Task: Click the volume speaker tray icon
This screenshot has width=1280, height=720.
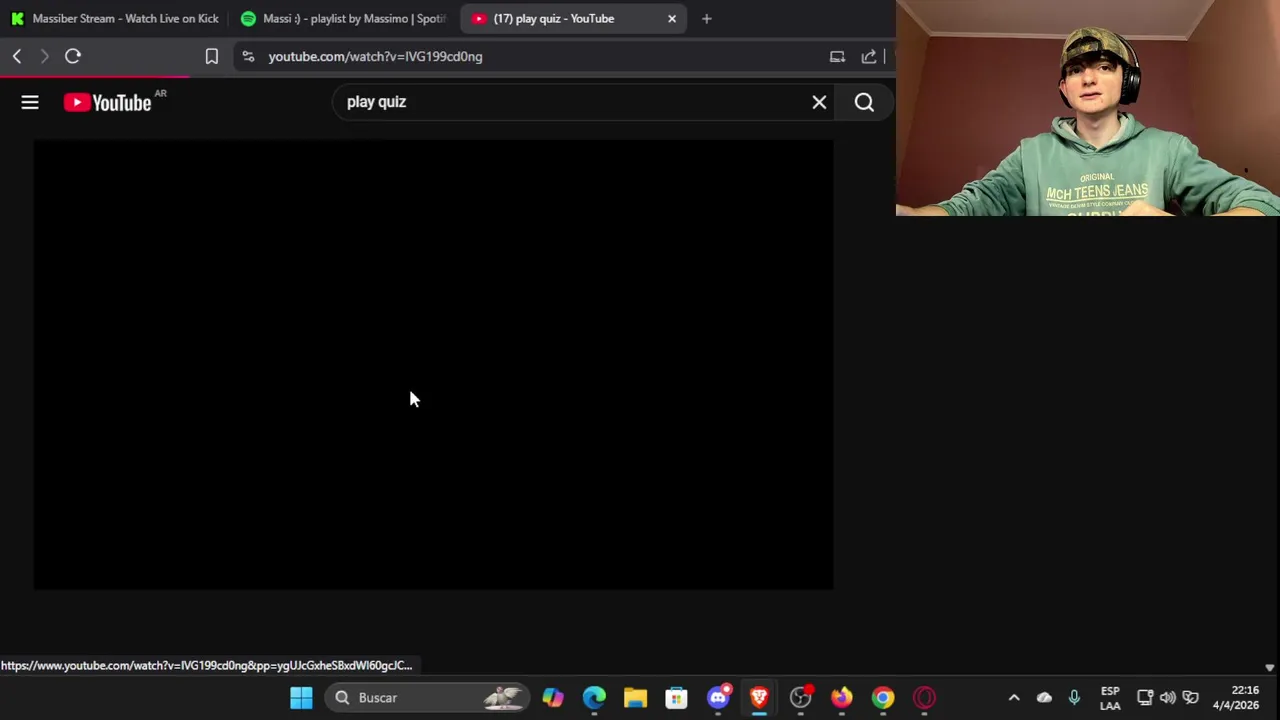Action: coord(1168,698)
